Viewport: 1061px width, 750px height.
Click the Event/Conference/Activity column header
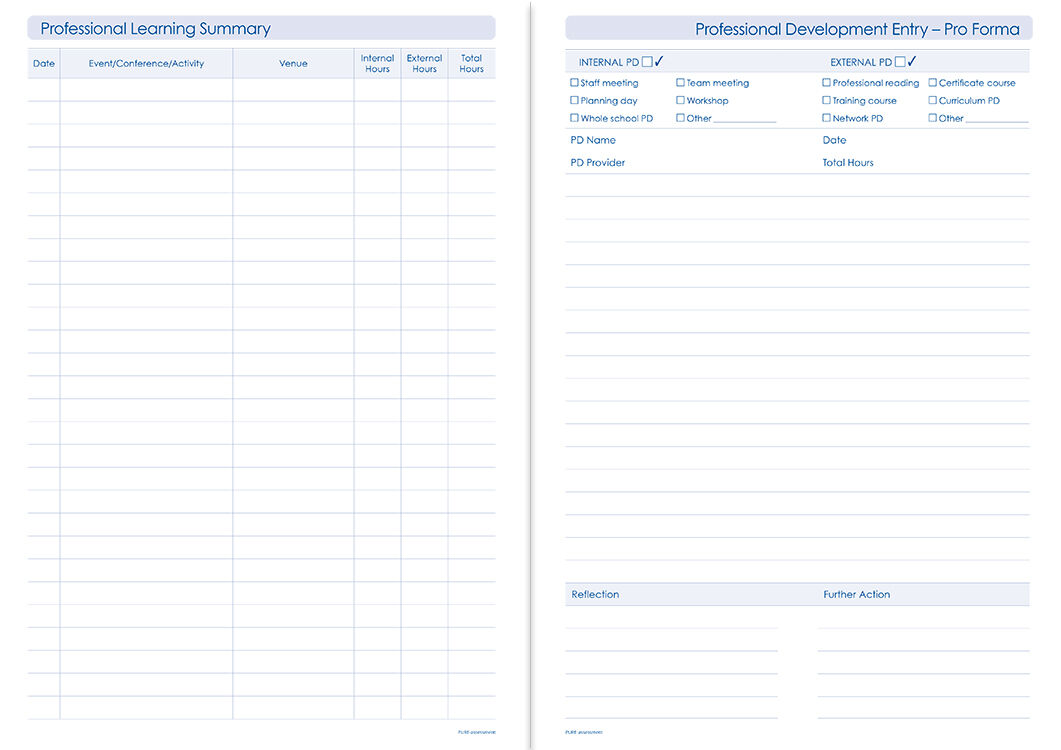click(146, 64)
